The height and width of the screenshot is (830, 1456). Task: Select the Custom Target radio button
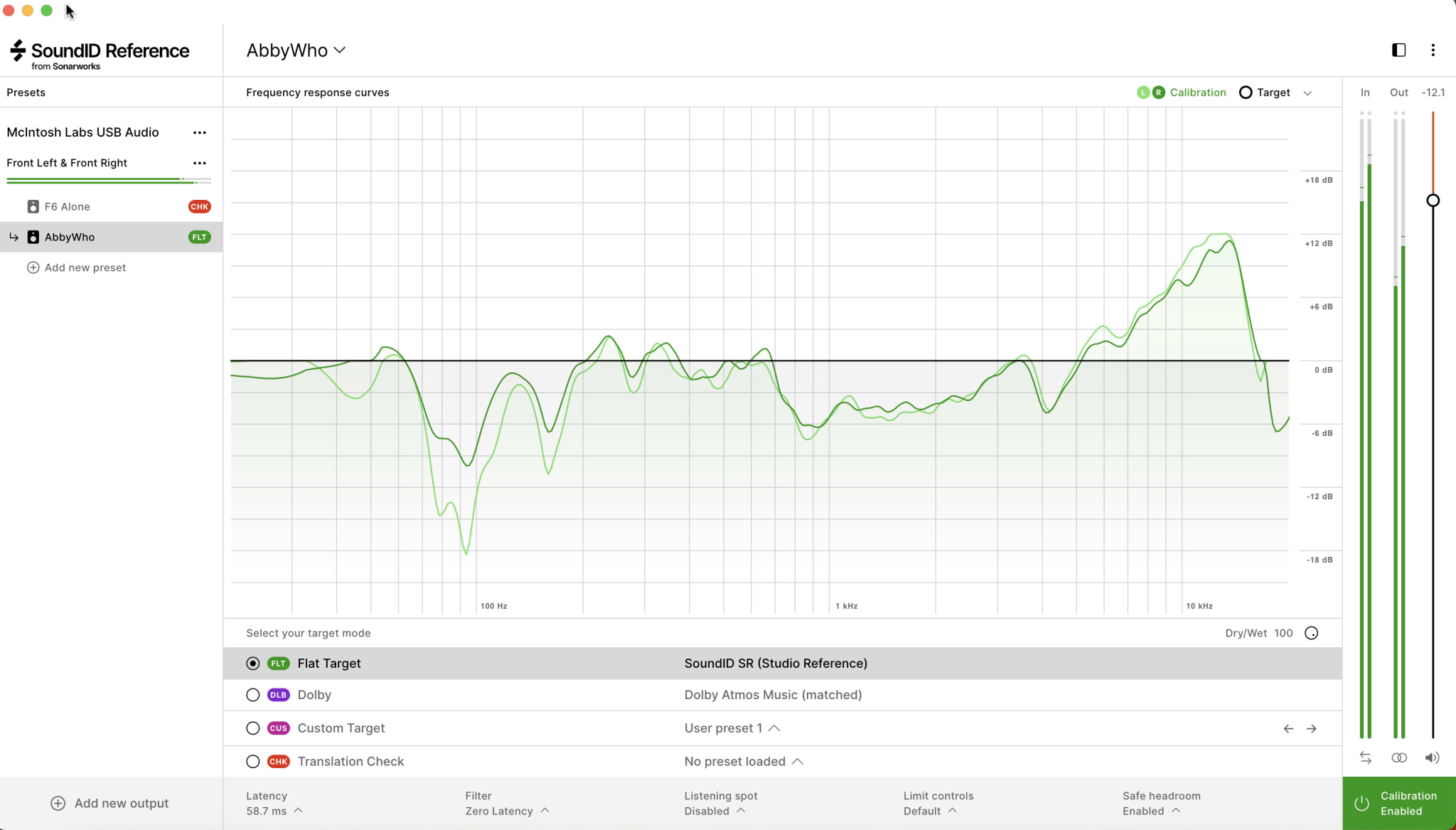[252, 728]
